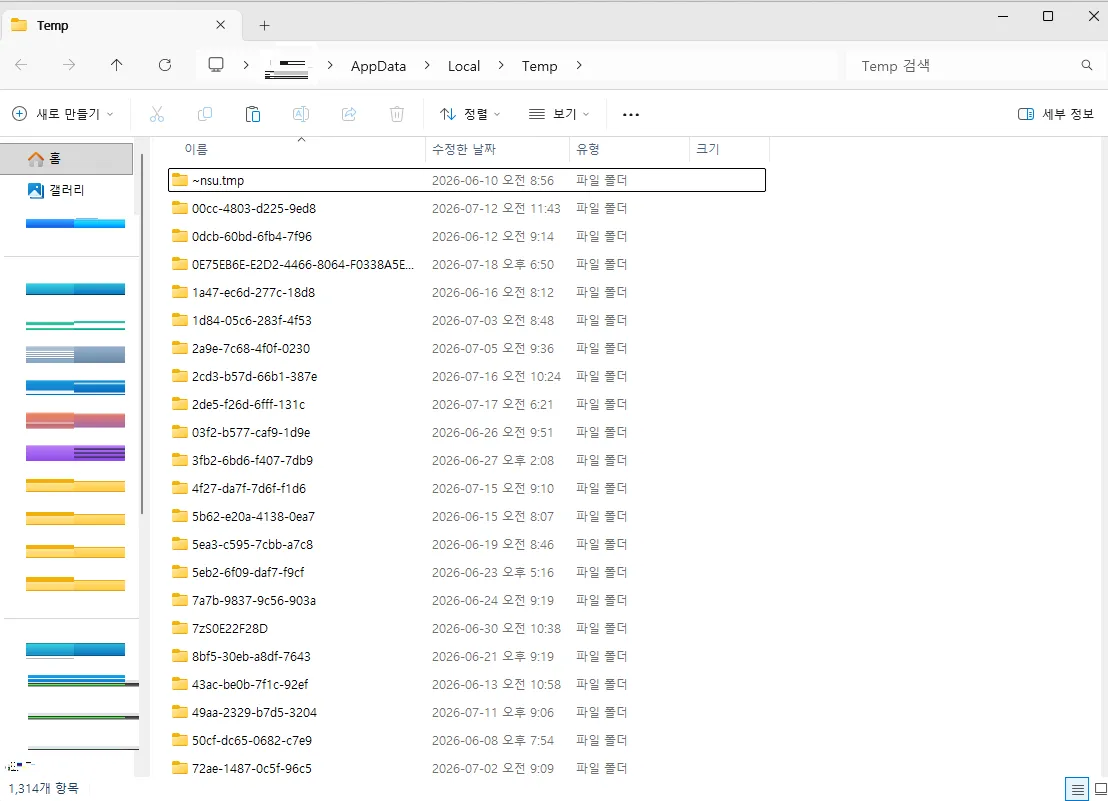Click the This PC monitor icon

(x=216, y=65)
